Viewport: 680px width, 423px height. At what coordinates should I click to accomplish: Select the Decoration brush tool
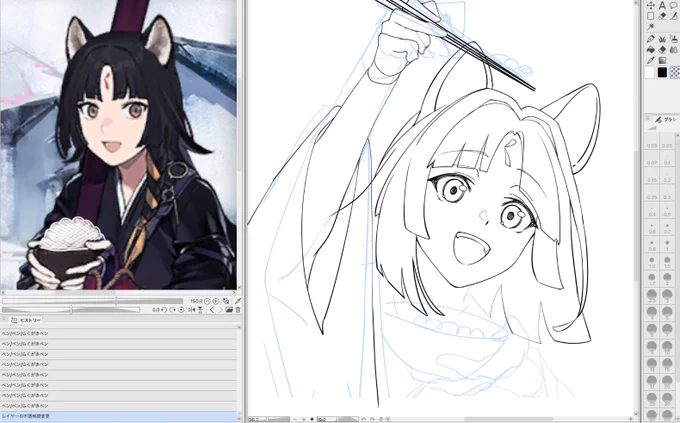pos(662,39)
